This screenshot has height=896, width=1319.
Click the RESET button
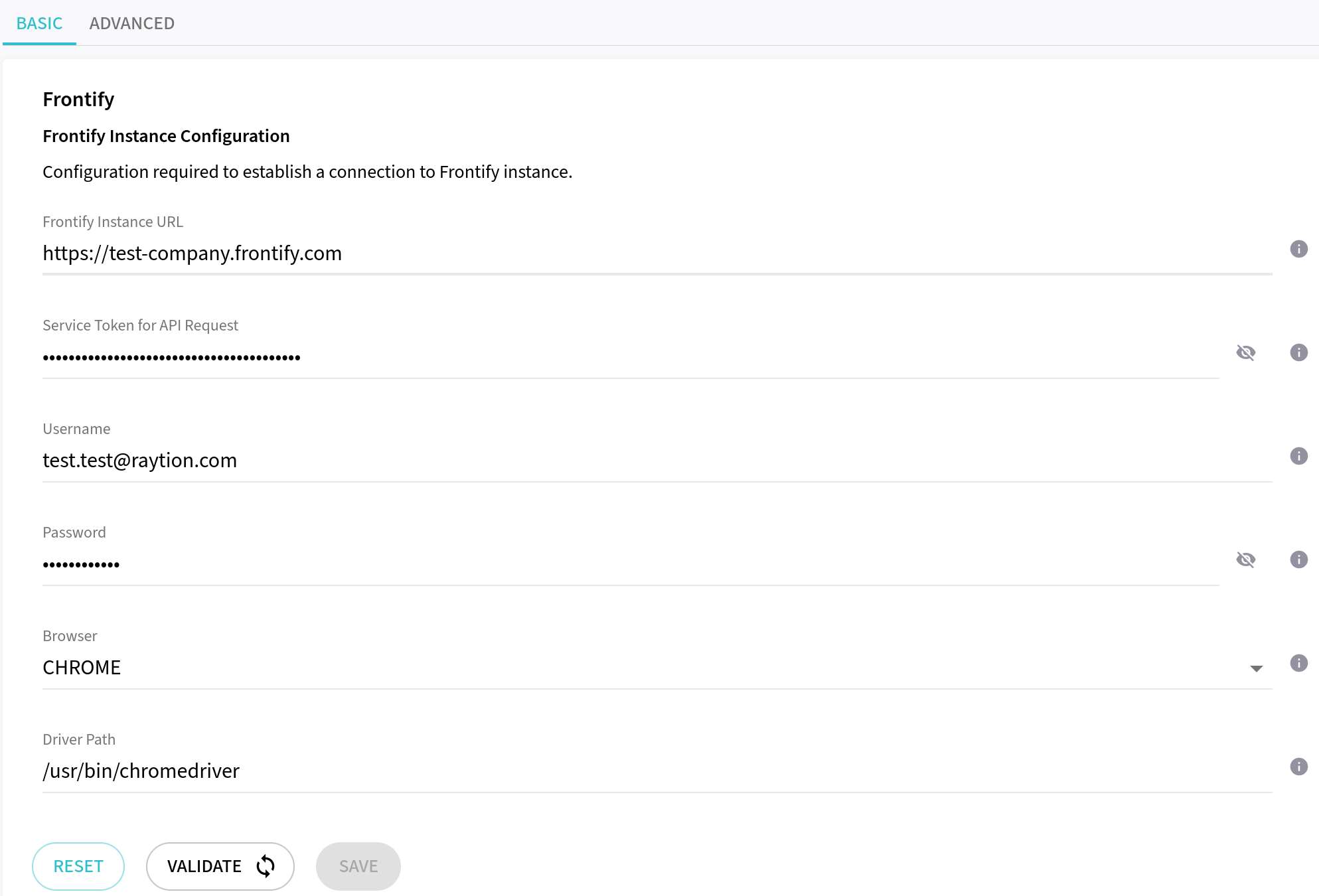[x=78, y=865]
